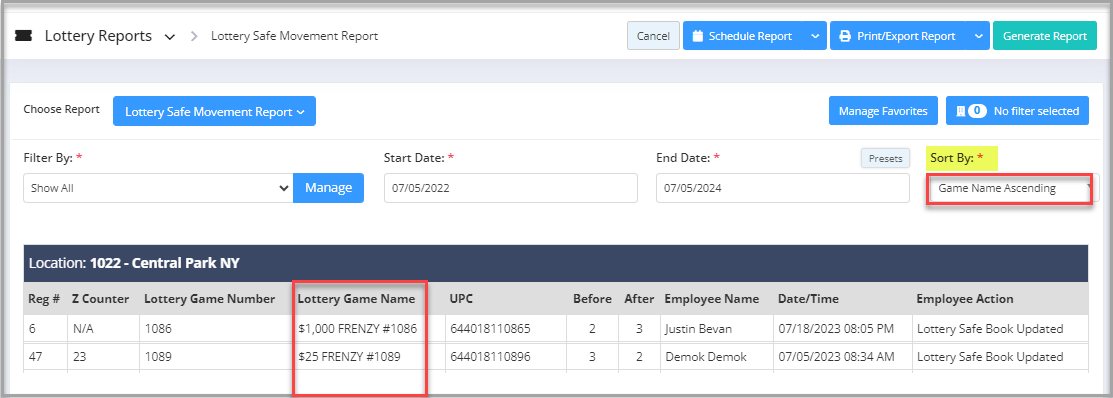This screenshot has height=398, width=1113.
Task: Click the Start Date field
Action: pos(510,188)
